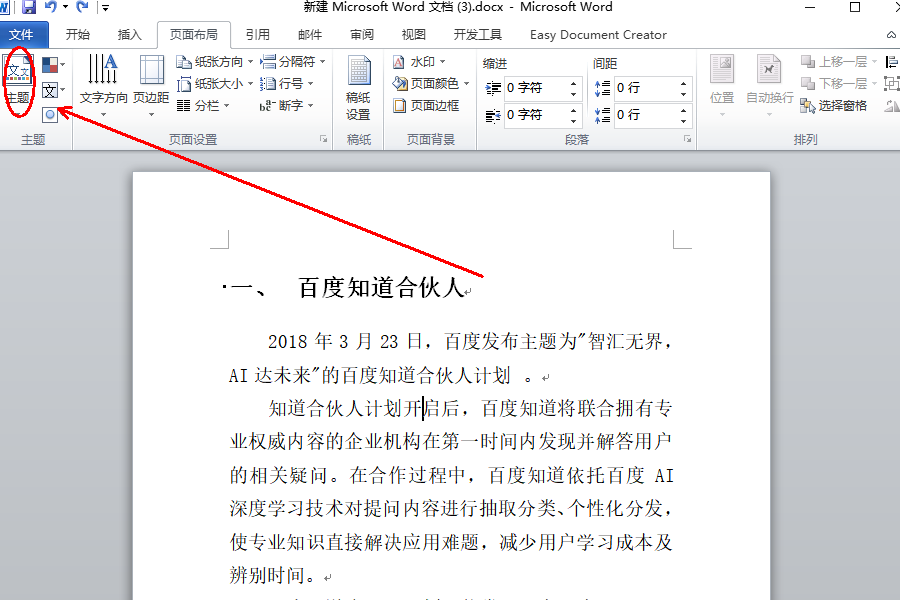Switch to Mailings (邮件) tab
The height and width of the screenshot is (600, 900).
310,34
